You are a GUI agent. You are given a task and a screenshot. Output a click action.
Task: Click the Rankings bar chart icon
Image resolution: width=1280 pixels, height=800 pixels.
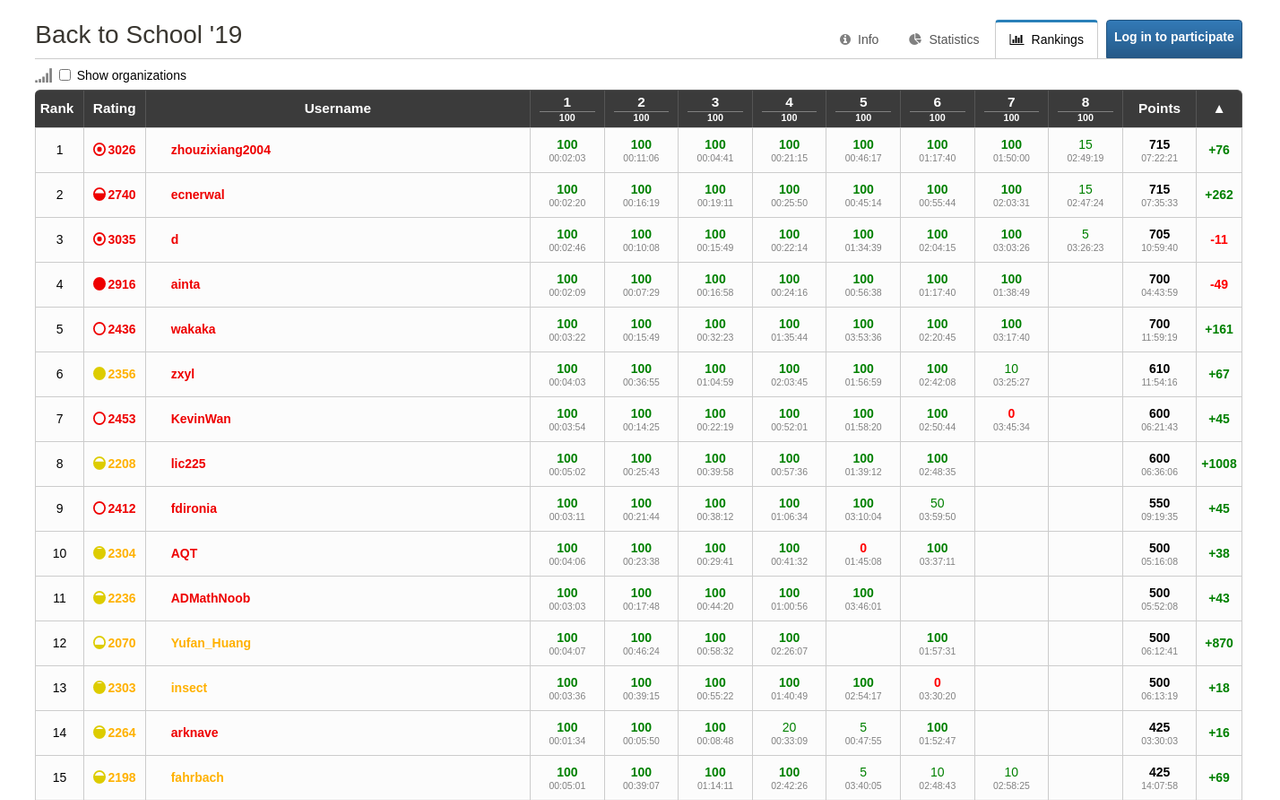1017,40
